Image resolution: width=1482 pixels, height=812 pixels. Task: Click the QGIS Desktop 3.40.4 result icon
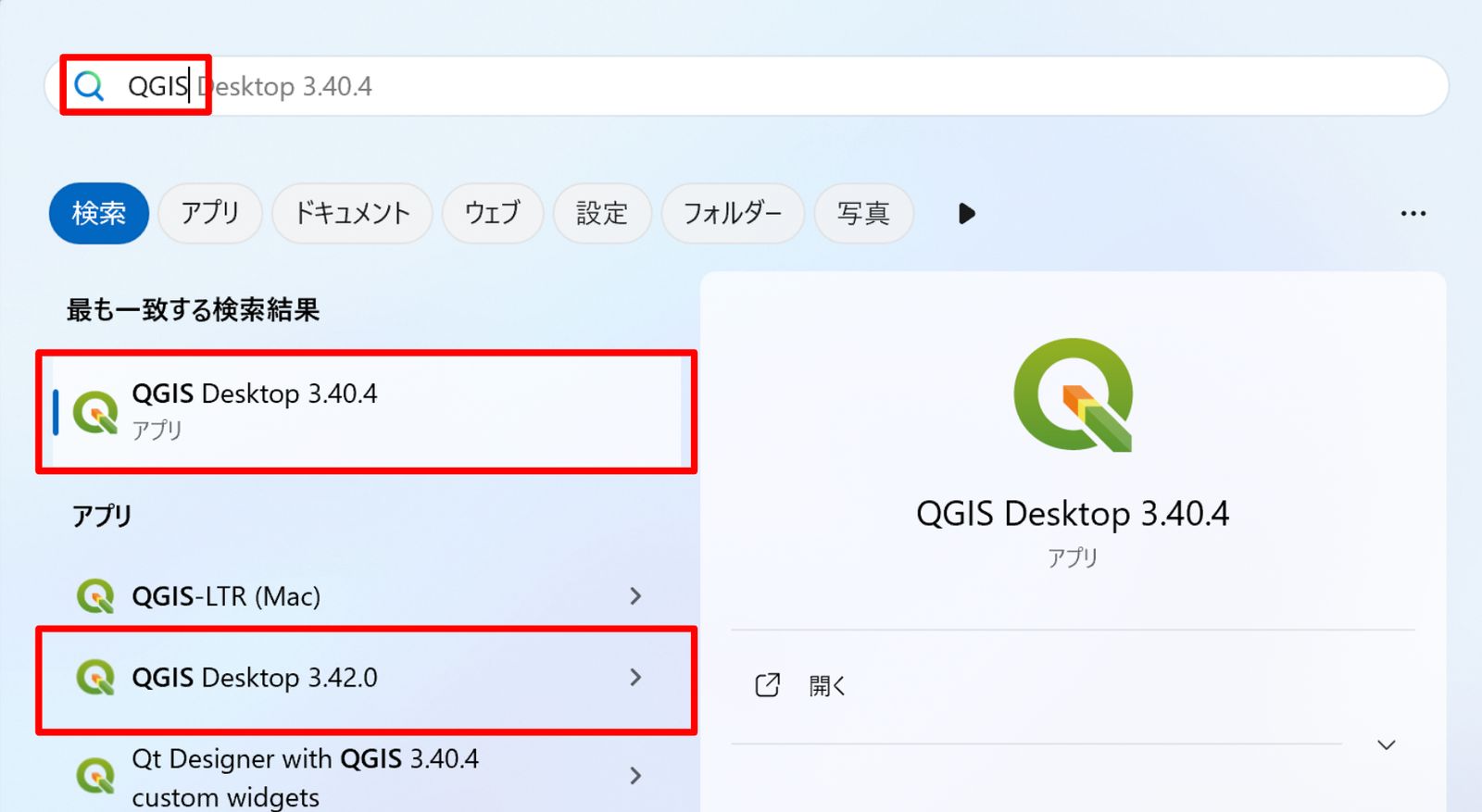[95, 412]
